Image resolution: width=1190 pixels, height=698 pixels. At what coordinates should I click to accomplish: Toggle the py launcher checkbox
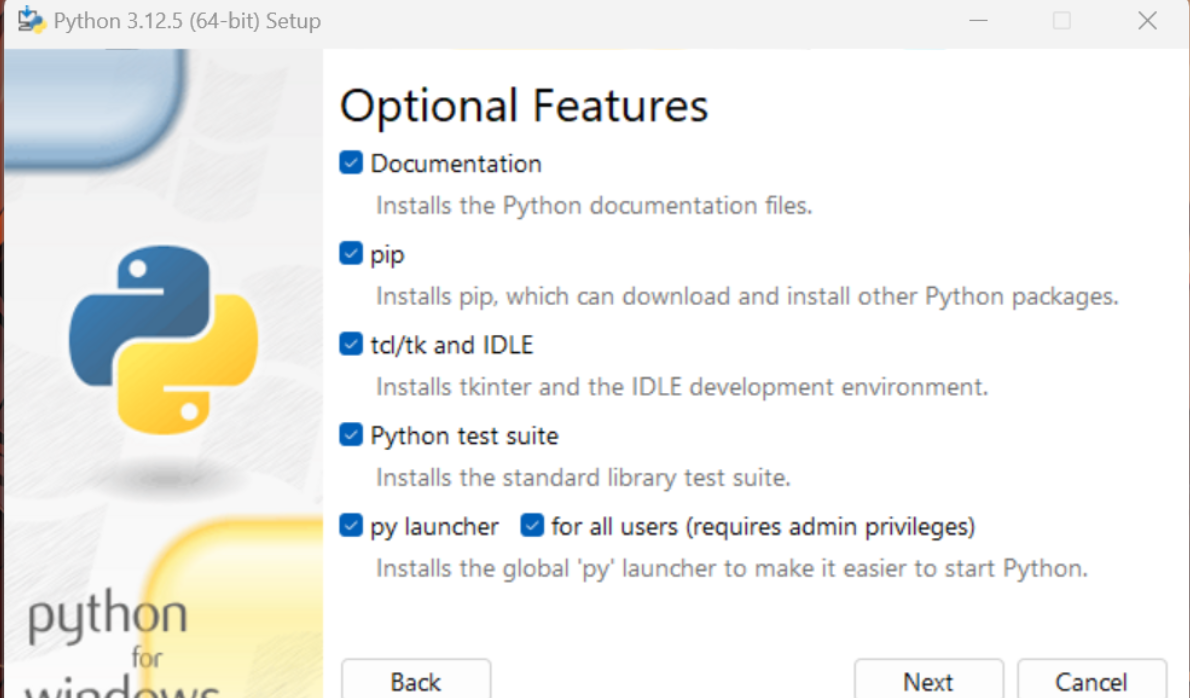coord(351,526)
